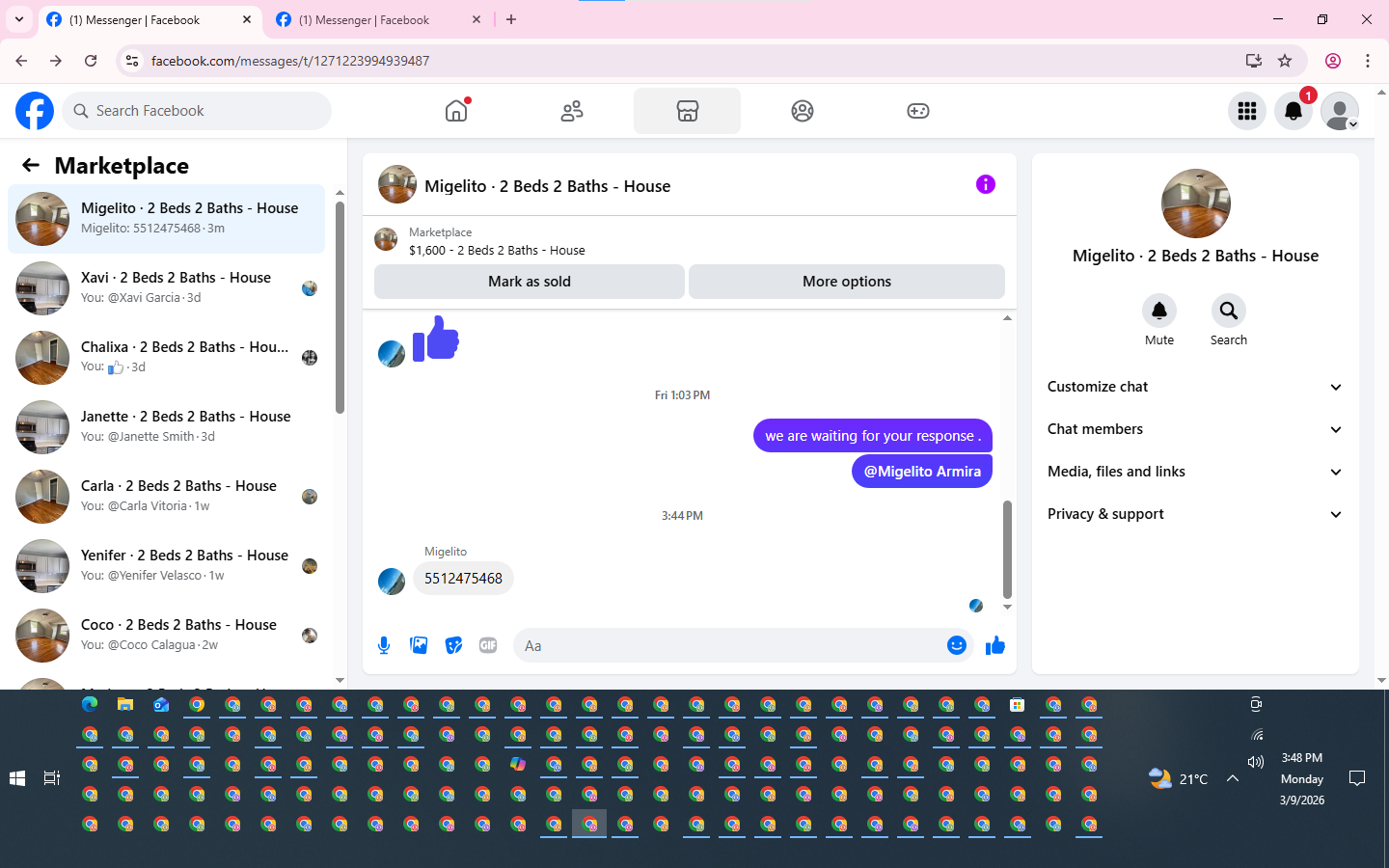
Task: Open the Chrome profile icon
Action: [1333, 61]
